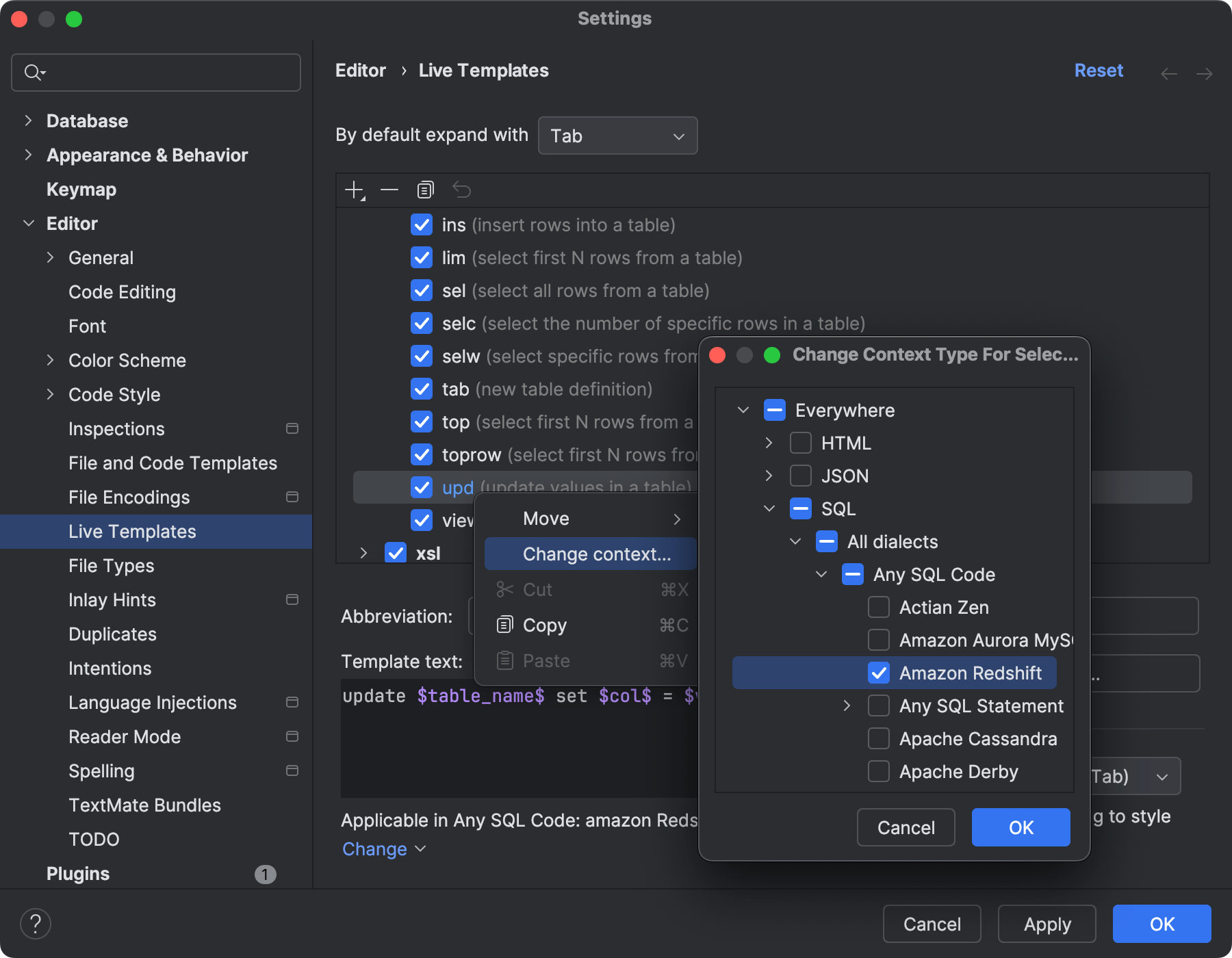Uncheck the sel template checkbox
Screen dimensions: 1232x958
422,290
